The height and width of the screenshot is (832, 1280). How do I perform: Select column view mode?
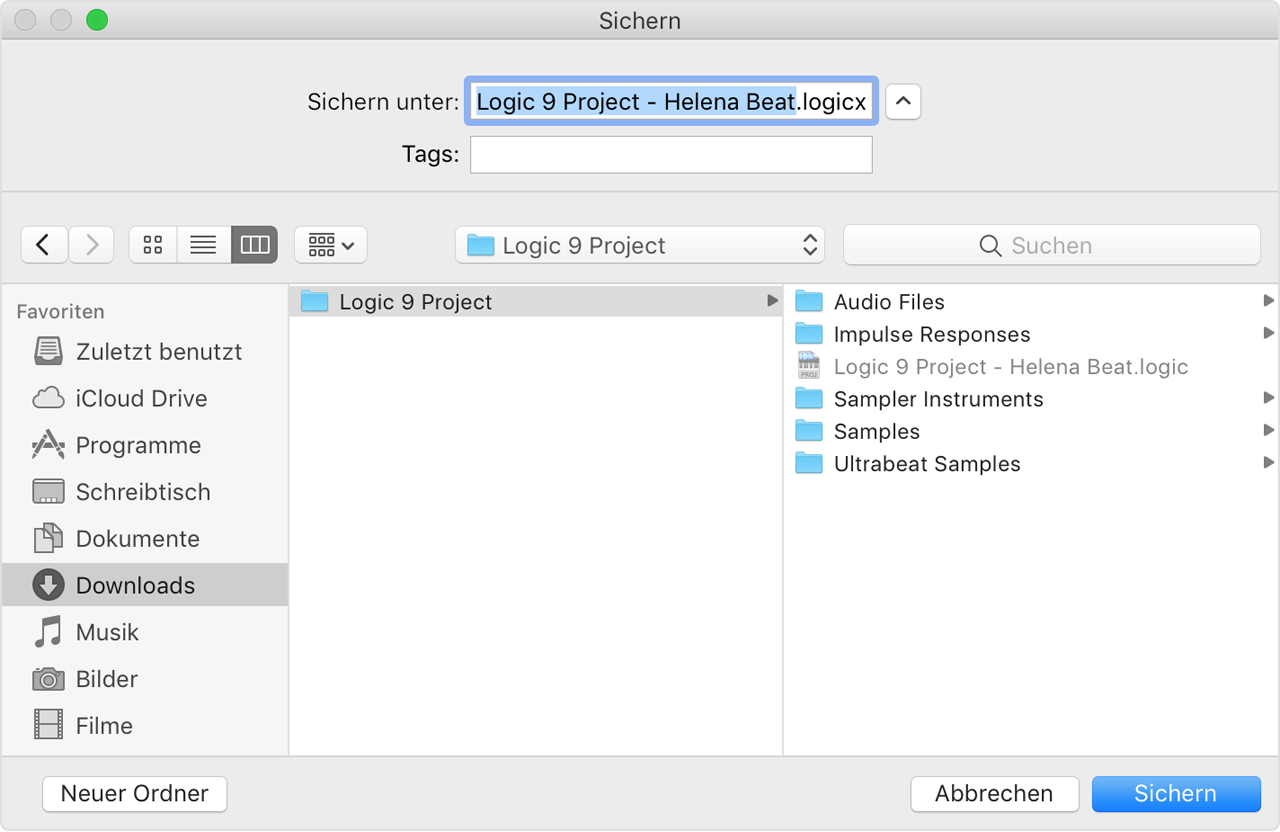pyautogui.click(x=255, y=245)
